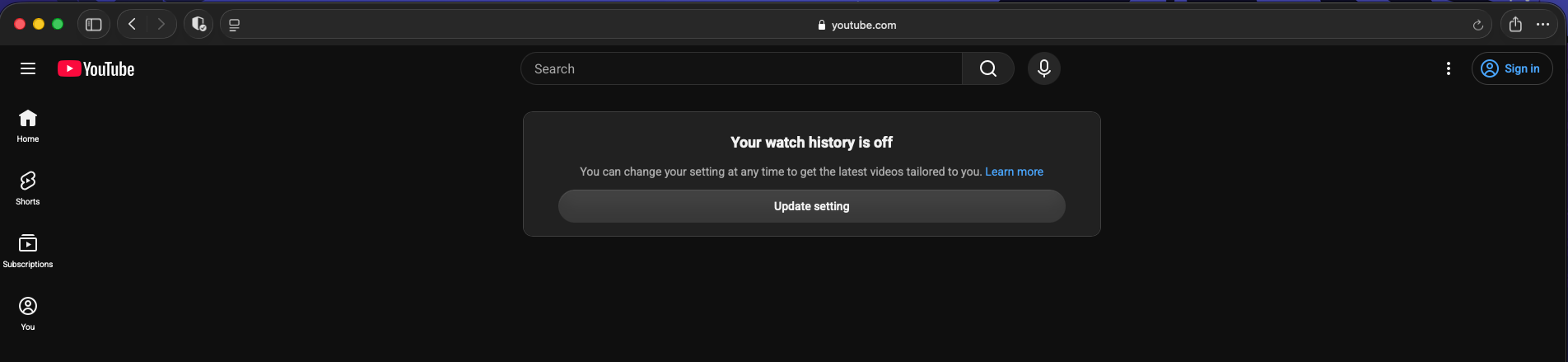The height and width of the screenshot is (362, 1568).
Task: Open Shorts from the sidebar
Action: (28, 189)
